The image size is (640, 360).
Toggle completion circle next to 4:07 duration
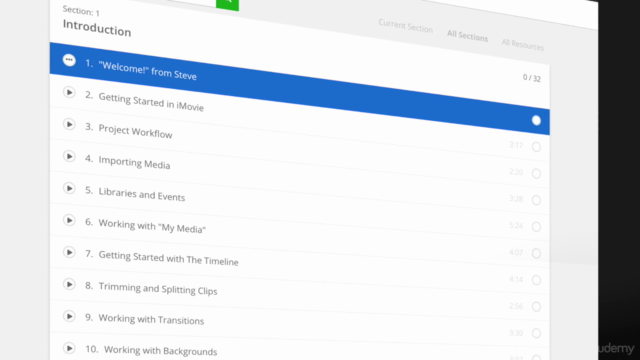tap(536, 253)
